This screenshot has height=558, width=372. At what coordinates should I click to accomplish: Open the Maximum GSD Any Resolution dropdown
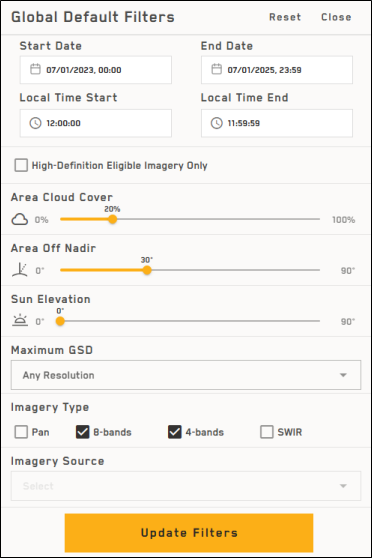[x=186, y=375]
